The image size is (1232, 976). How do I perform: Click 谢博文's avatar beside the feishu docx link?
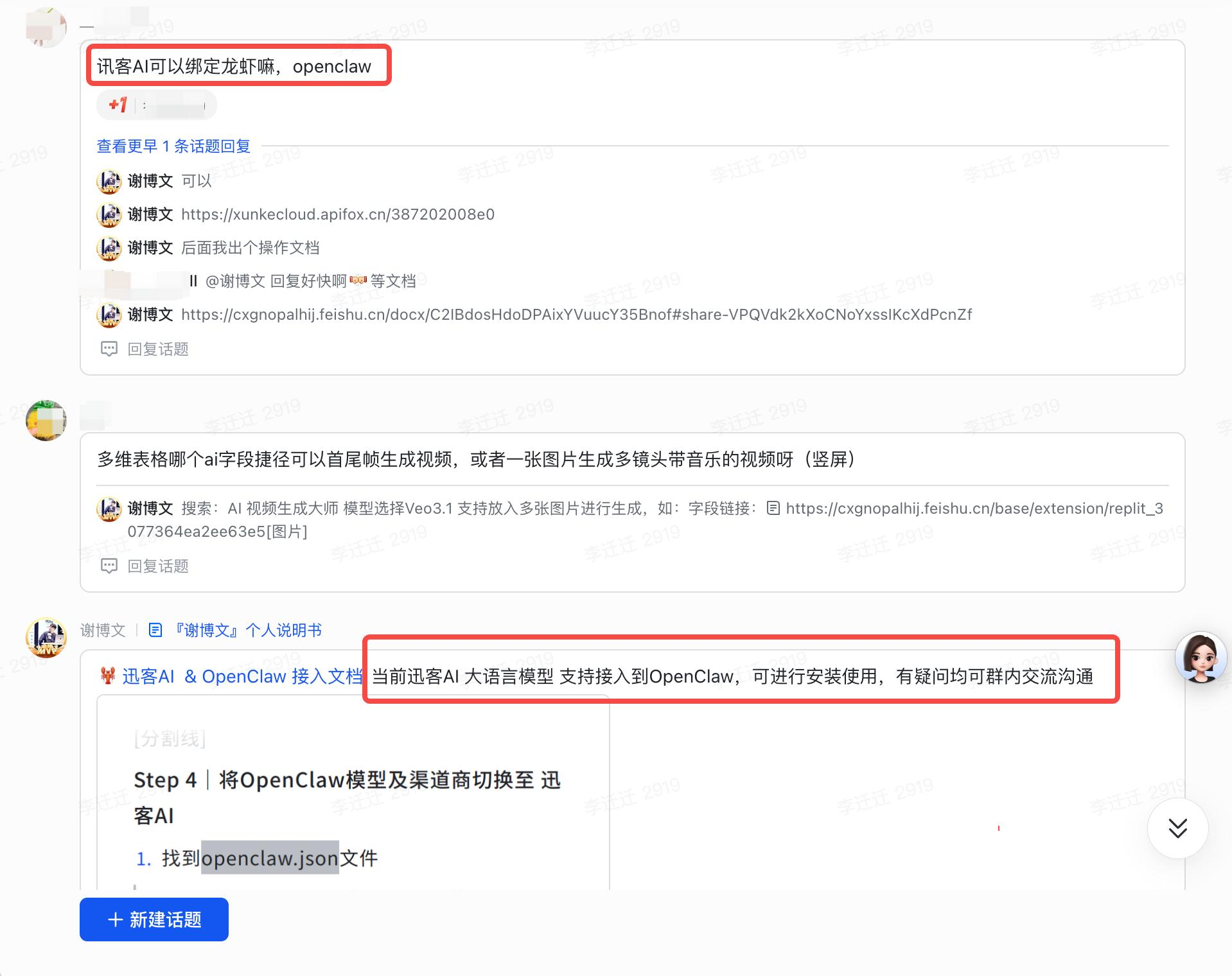pyautogui.click(x=109, y=315)
